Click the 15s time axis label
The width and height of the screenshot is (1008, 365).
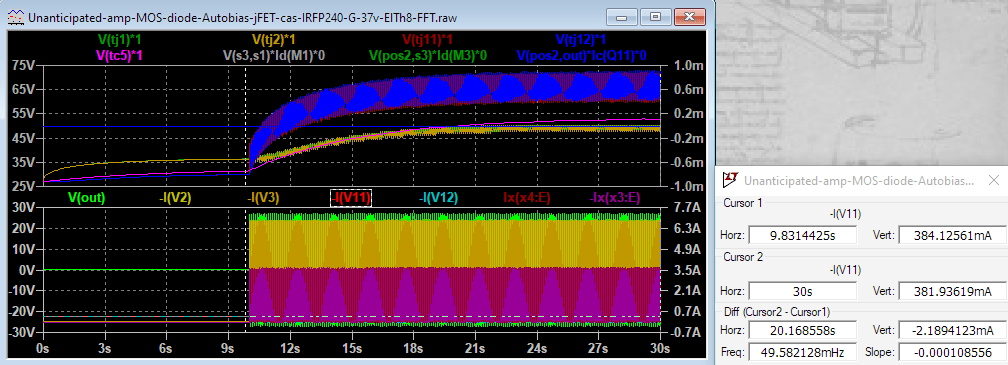point(352,349)
